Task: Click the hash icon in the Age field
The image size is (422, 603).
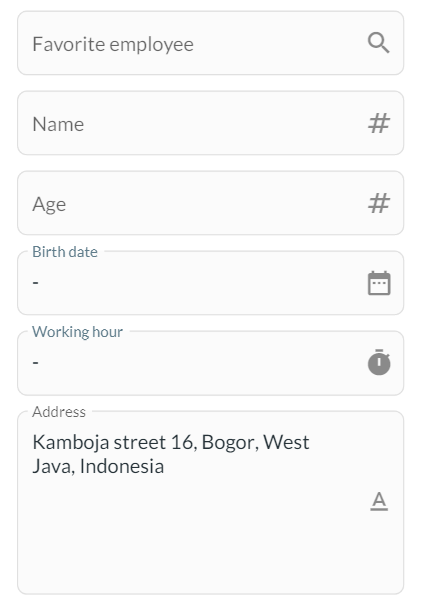Action: tap(379, 203)
